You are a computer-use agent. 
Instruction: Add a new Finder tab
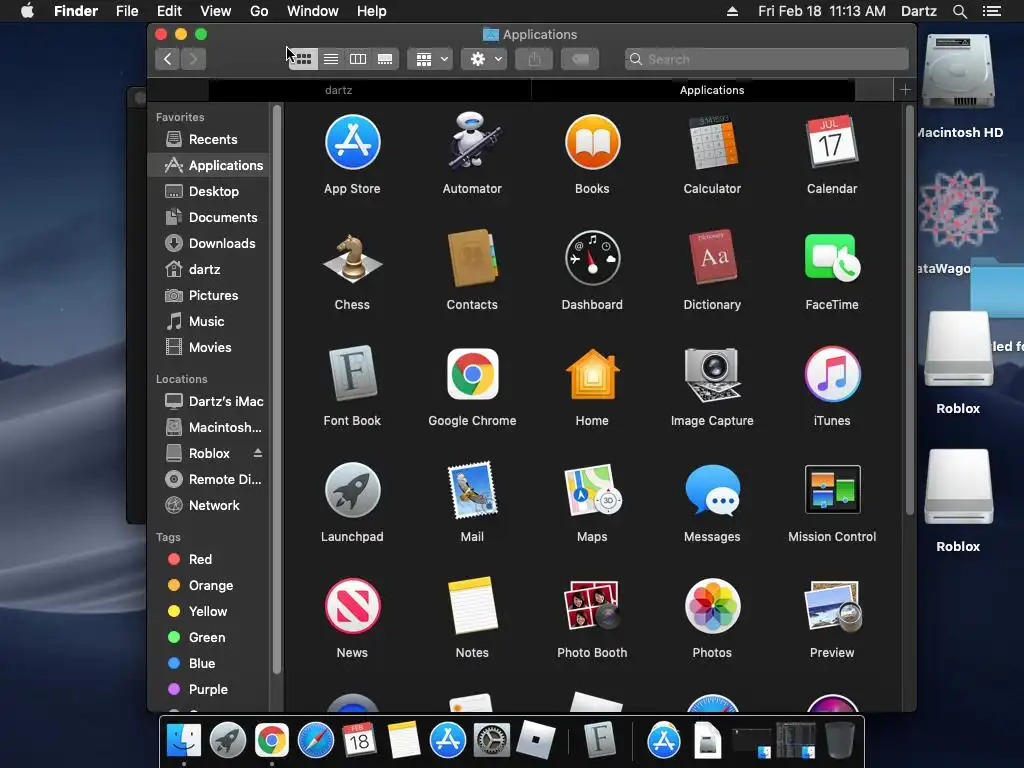pos(905,90)
